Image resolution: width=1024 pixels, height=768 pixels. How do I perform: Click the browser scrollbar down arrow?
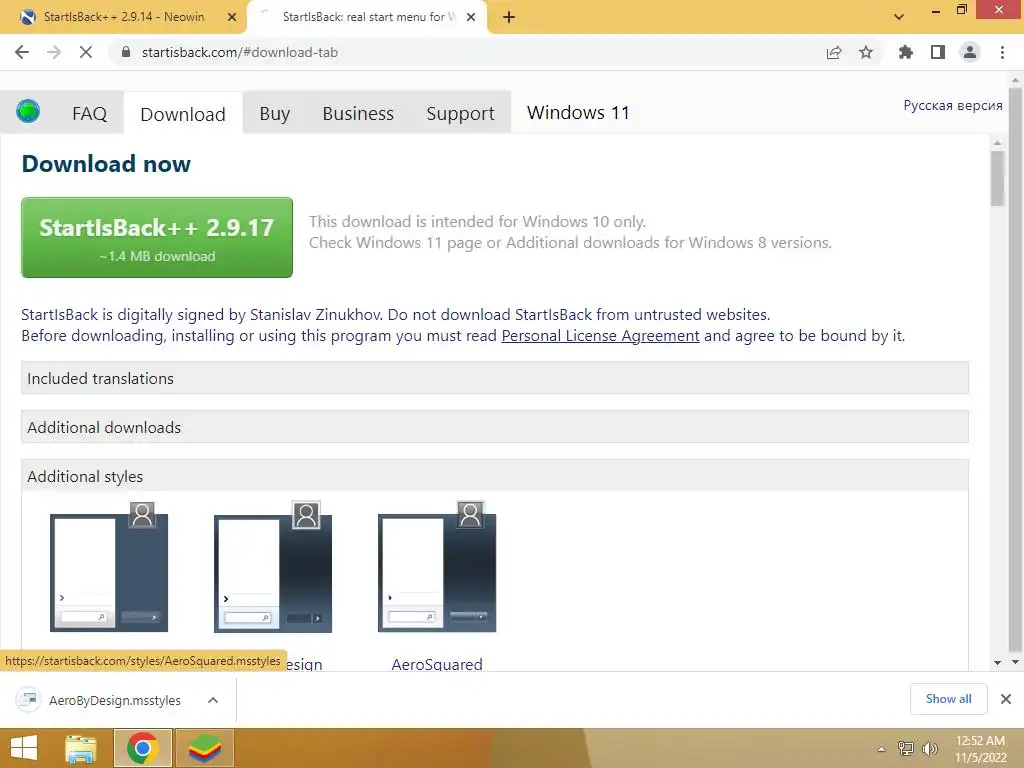pyautogui.click(x=1016, y=662)
